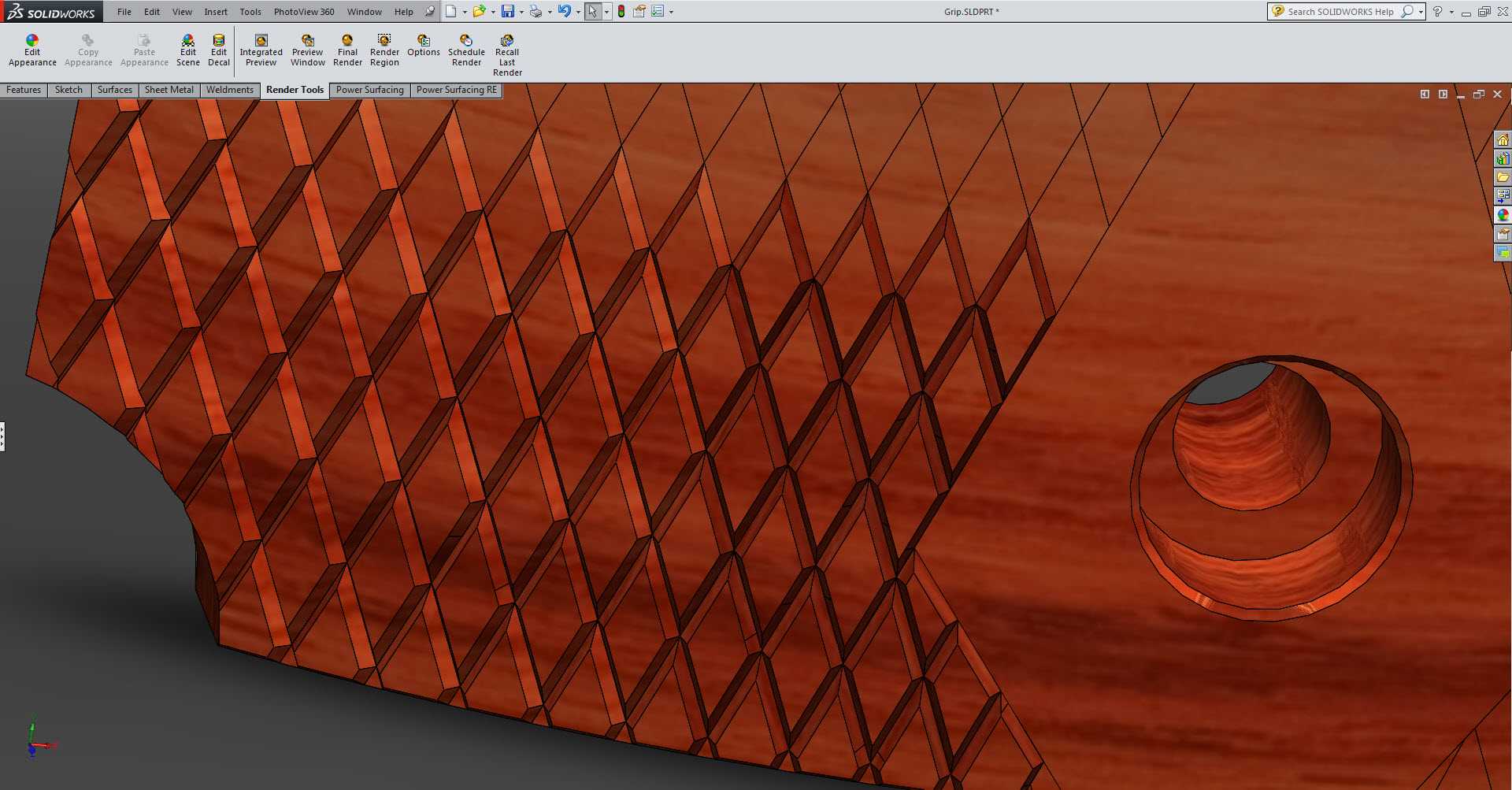Open the Schedule Render dialog
This screenshot has height=790, width=1512.
(466, 50)
